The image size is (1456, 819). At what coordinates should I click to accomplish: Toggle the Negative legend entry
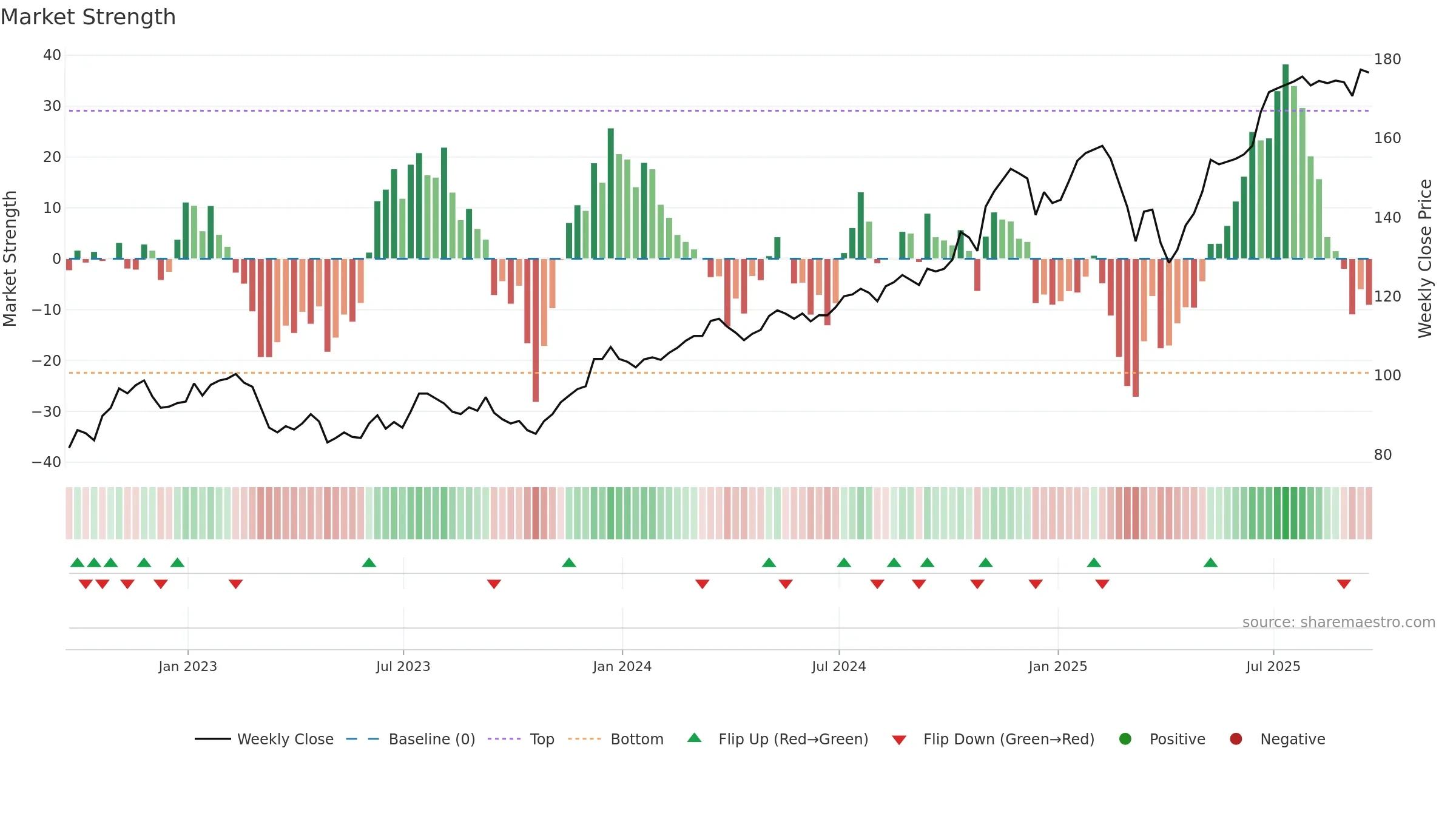click(x=1277, y=739)
